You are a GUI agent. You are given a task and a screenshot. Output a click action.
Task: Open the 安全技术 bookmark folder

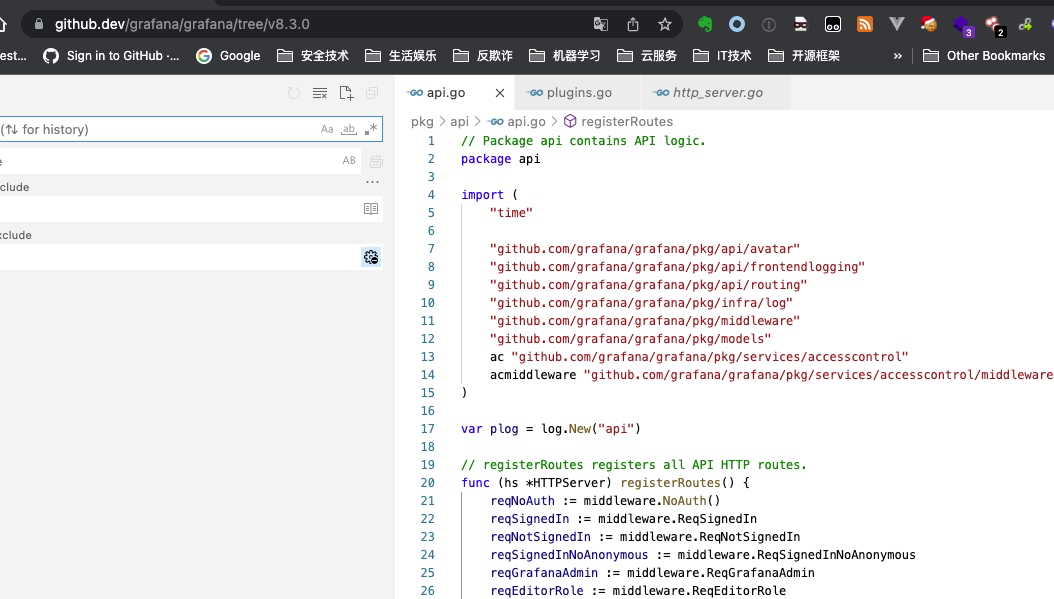(313, 56)
